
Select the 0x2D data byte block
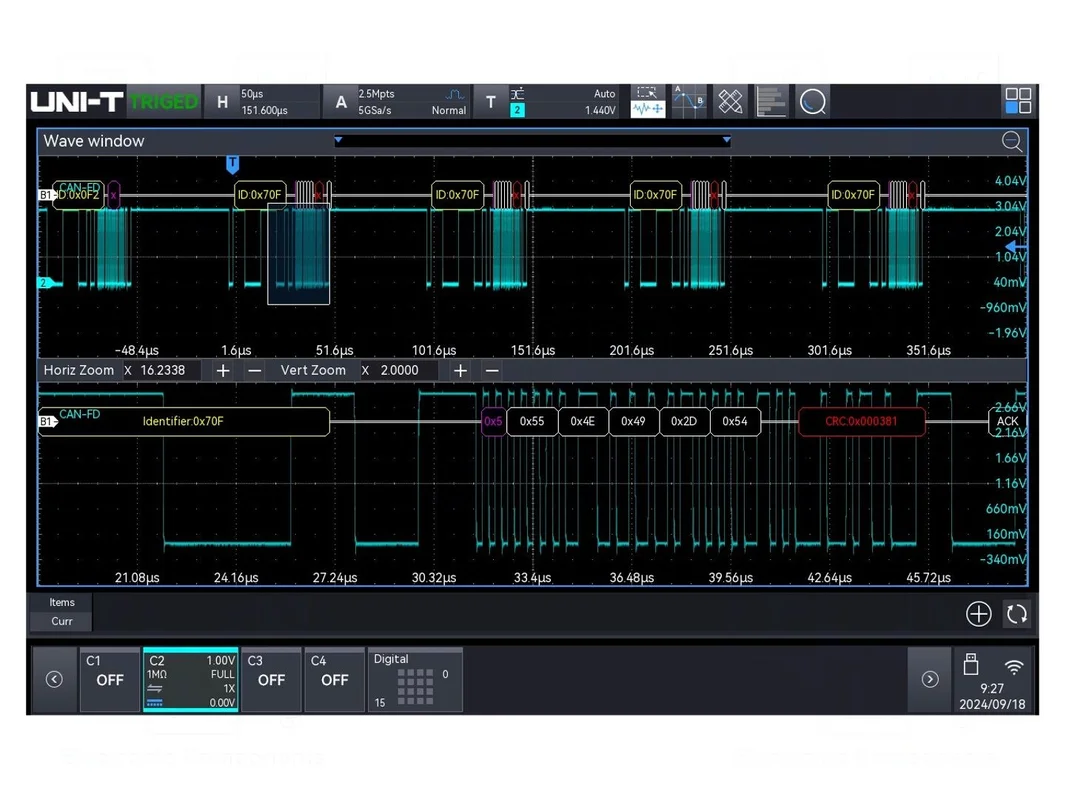[684, 421]
